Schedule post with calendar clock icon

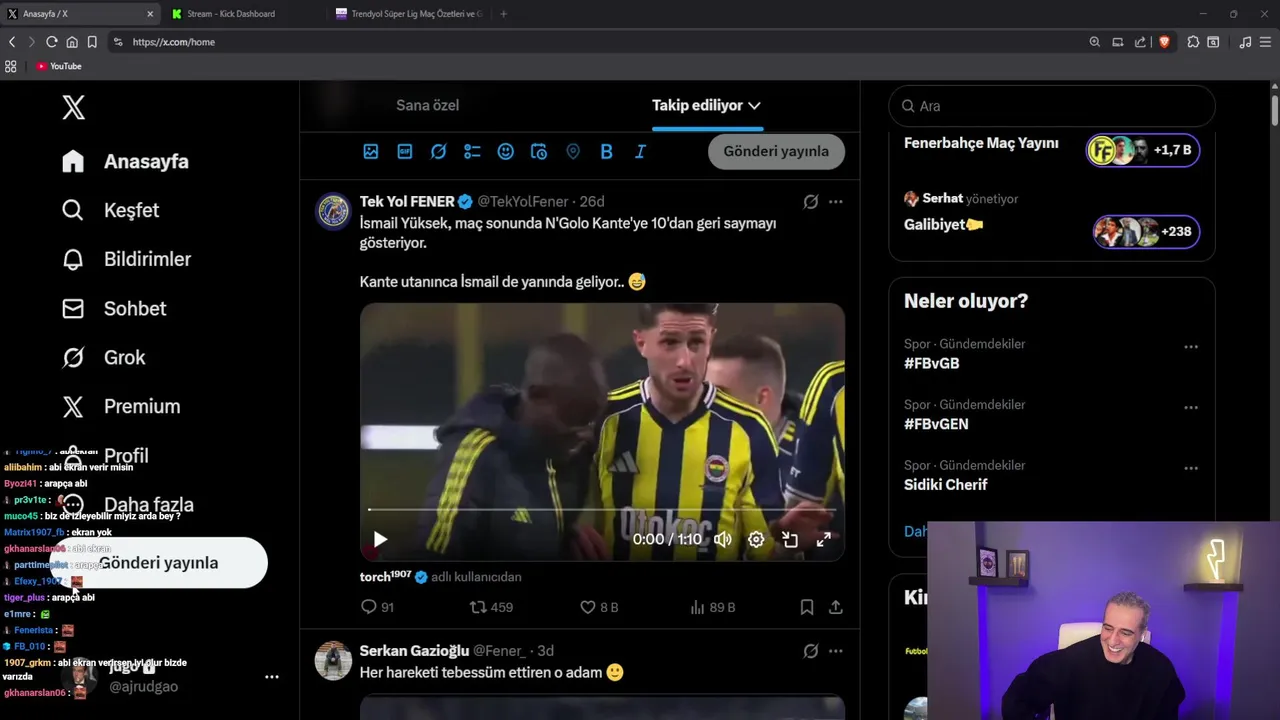539,151
